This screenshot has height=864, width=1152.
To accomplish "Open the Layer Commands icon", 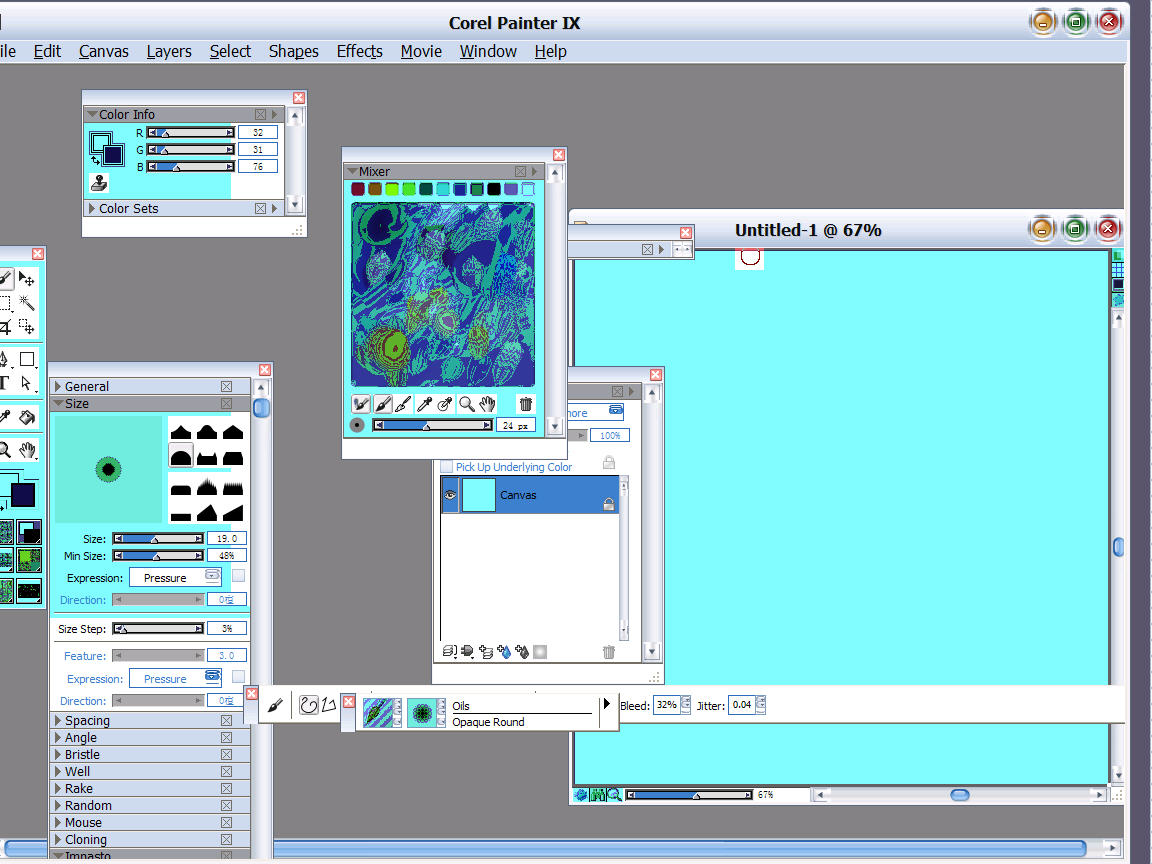I will point(450,652).
